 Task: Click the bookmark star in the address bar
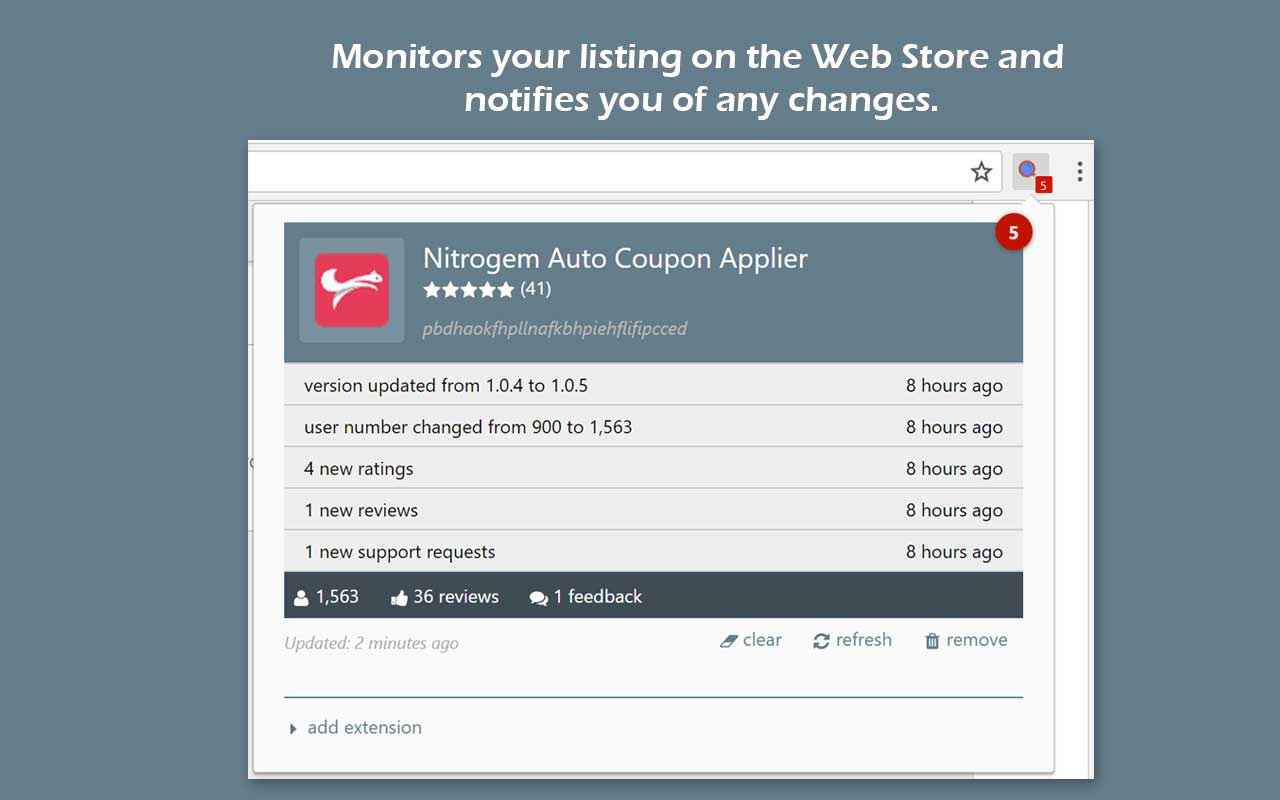(981, 171)
